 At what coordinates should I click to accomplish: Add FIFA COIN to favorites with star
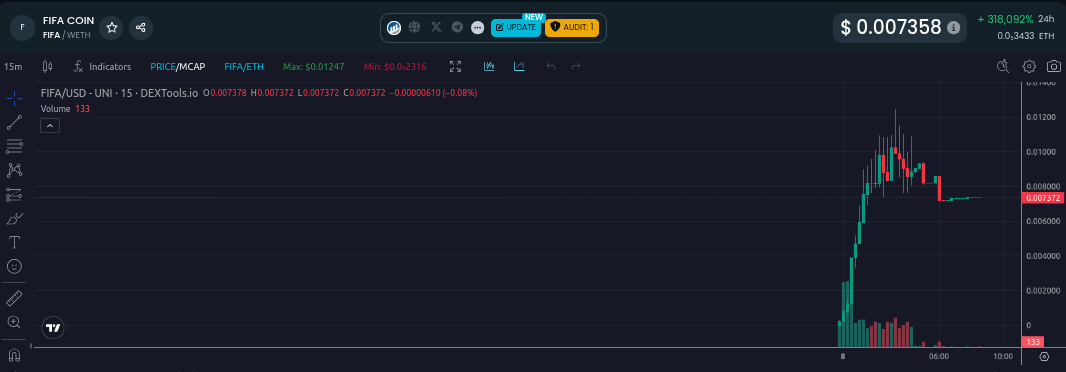click(112, 28)
